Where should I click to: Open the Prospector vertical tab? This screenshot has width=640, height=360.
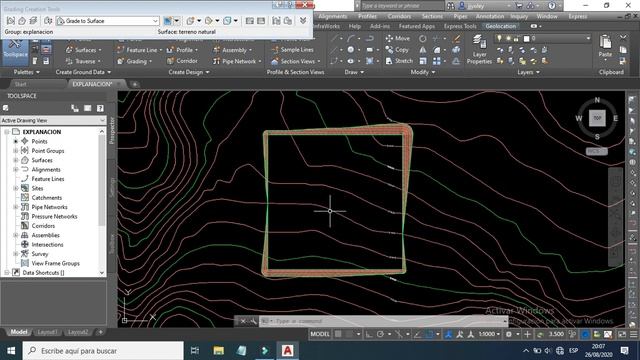[x=112, y=131]
